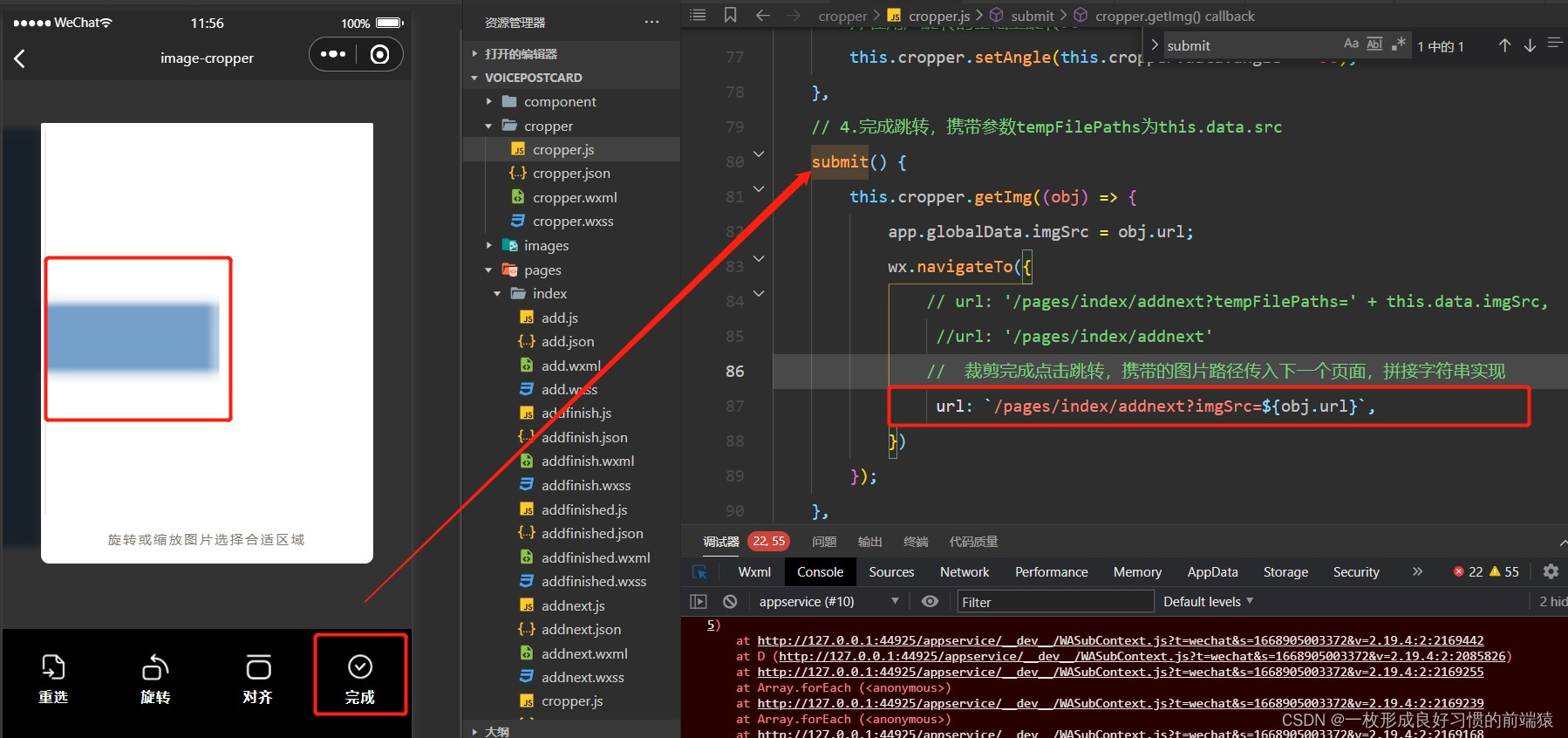Open the appservice (#10) context dropdown
Image resolution: width=1568 pixels, height=738 pixels.
[x=828, y=601]
